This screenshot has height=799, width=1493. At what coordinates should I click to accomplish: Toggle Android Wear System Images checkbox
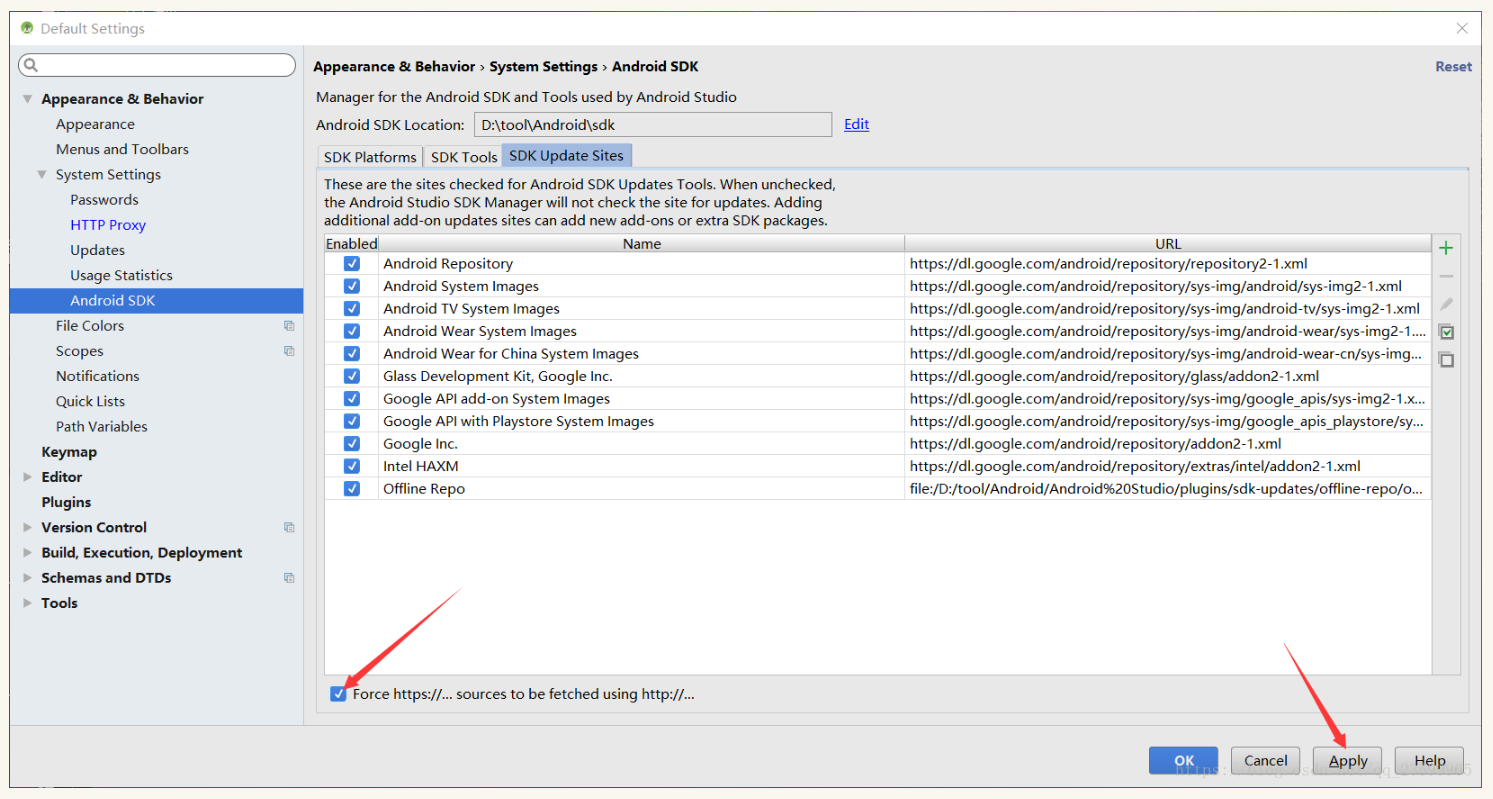(x=352, y=331)
